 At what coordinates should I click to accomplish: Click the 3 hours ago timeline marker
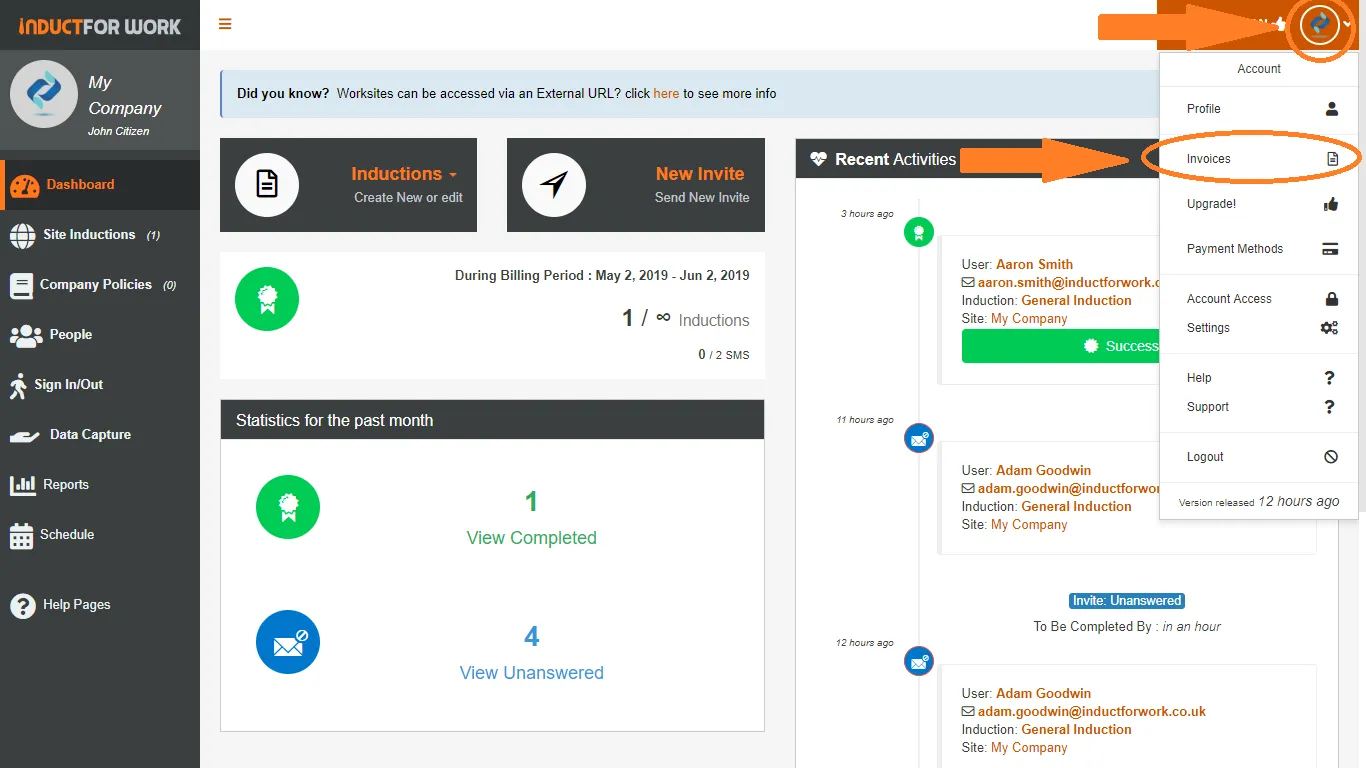[x=918, y=233]
